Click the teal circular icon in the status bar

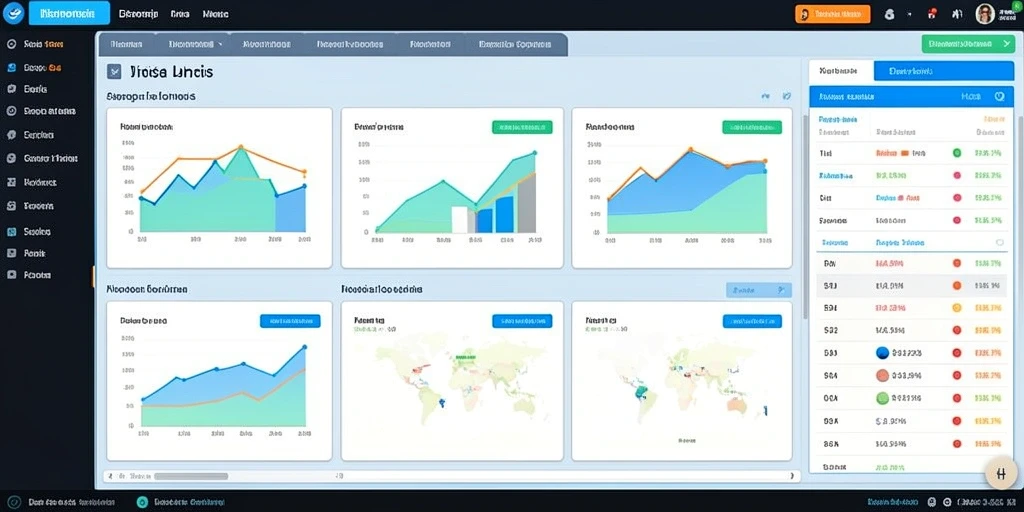142,502
